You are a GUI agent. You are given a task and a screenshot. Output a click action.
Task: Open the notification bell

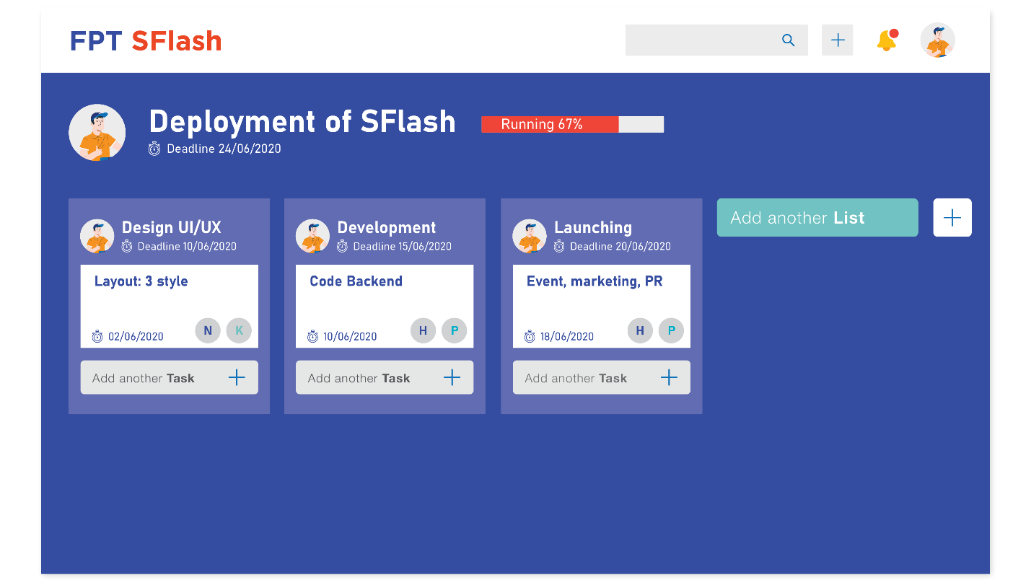pyautogui.click(x=886, y=41)
